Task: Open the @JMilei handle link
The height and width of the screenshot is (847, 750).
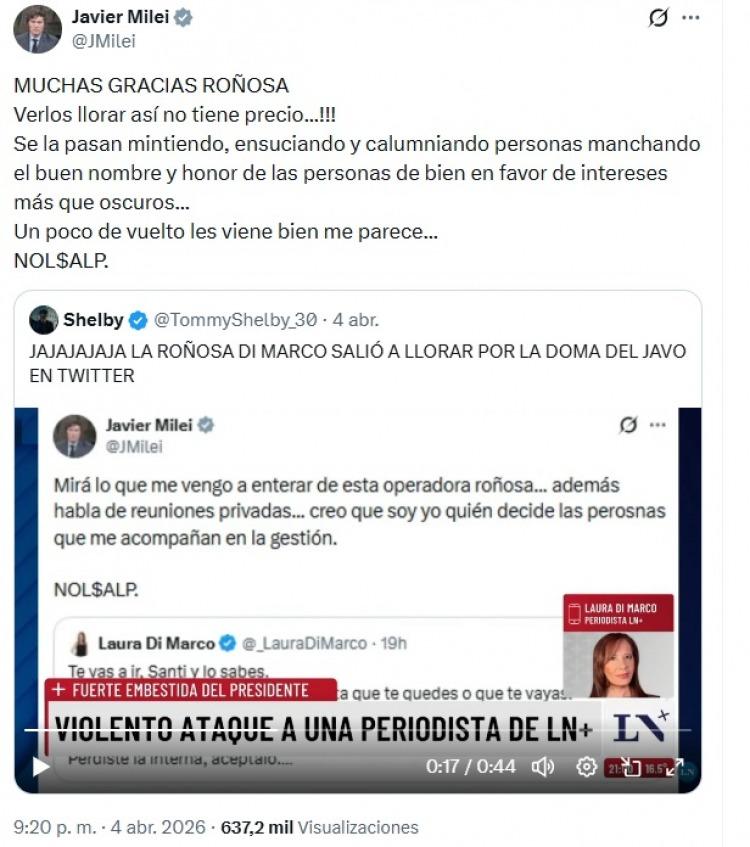Action: [x=104, y=41]
